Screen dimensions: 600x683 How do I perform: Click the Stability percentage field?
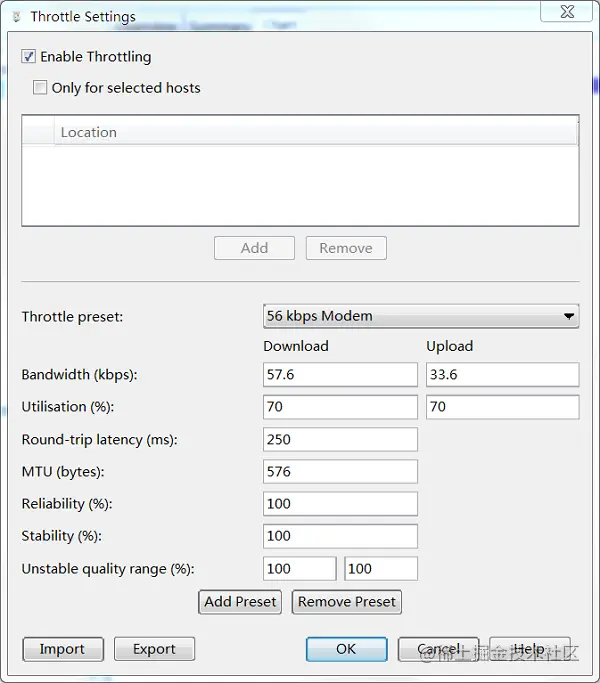(340, 536)
